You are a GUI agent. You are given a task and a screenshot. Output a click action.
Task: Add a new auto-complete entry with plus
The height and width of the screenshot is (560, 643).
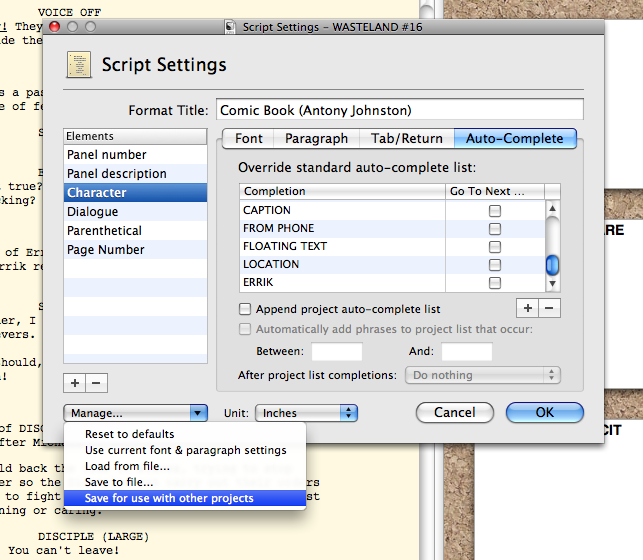pyautogui.click(x=529, y=308)
